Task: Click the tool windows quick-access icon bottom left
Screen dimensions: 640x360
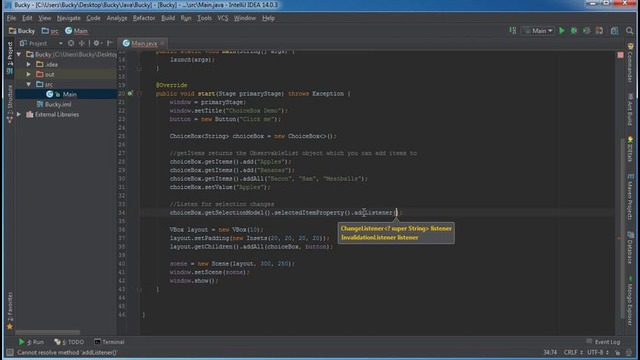Action: [9, 352]
